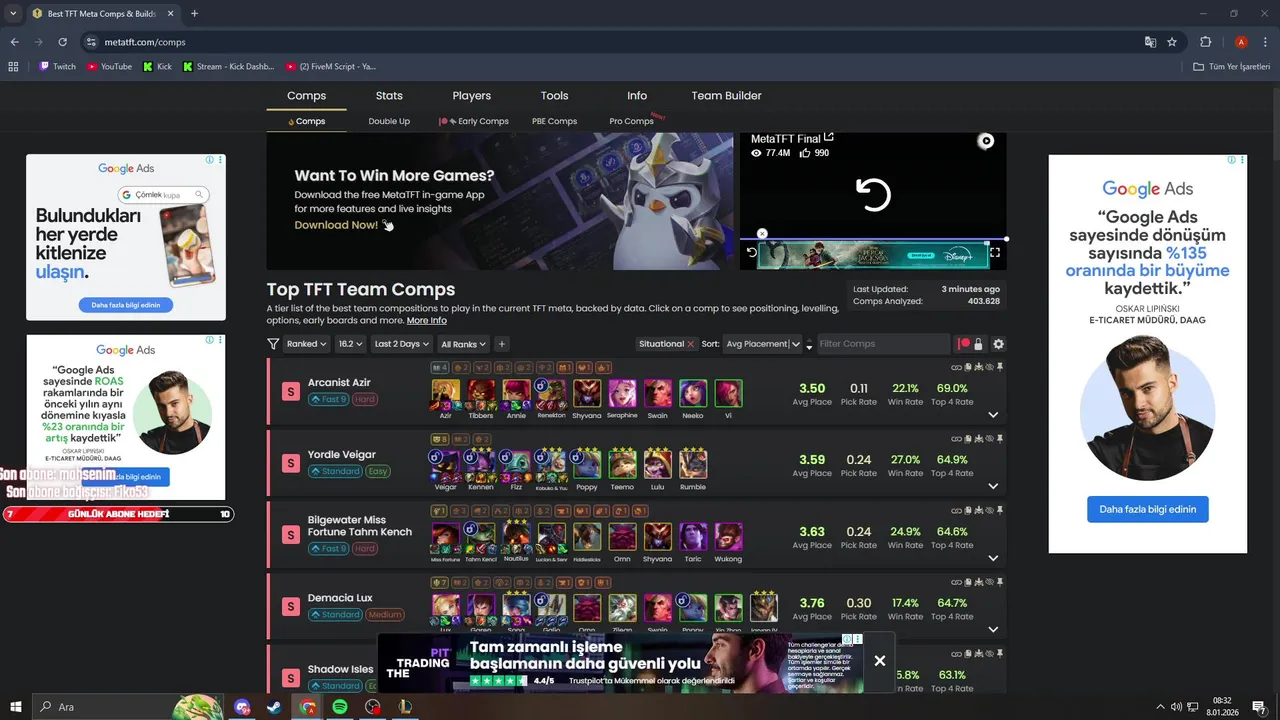Screen dimensions: 1280x720
Task: Open the Twitch bookmark
Action: [57, 67]
